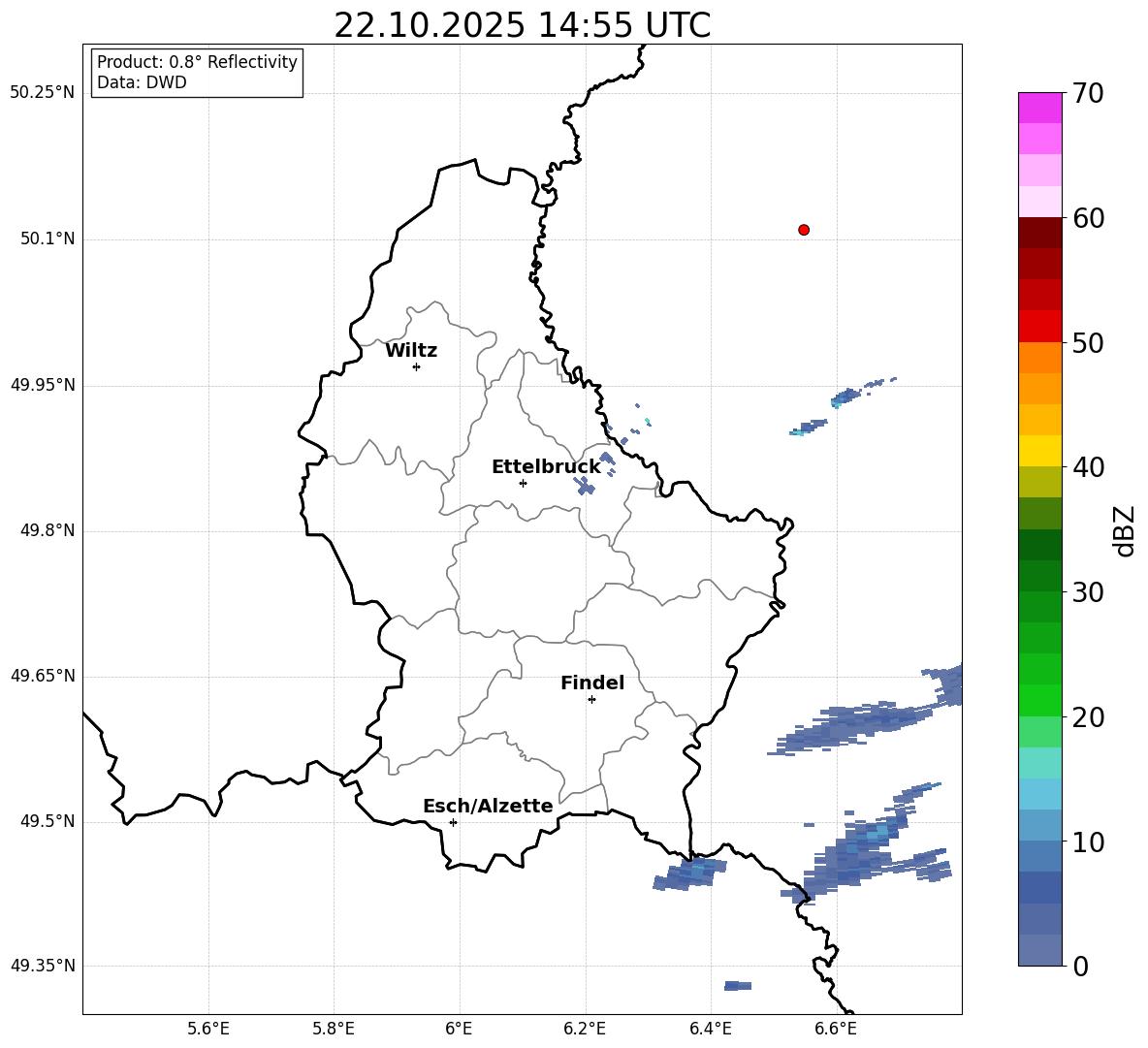This screenshot has height=1048, width=1148.
Task: Click the 22.10.2025 14:55 UTC title
Action: 522,25
